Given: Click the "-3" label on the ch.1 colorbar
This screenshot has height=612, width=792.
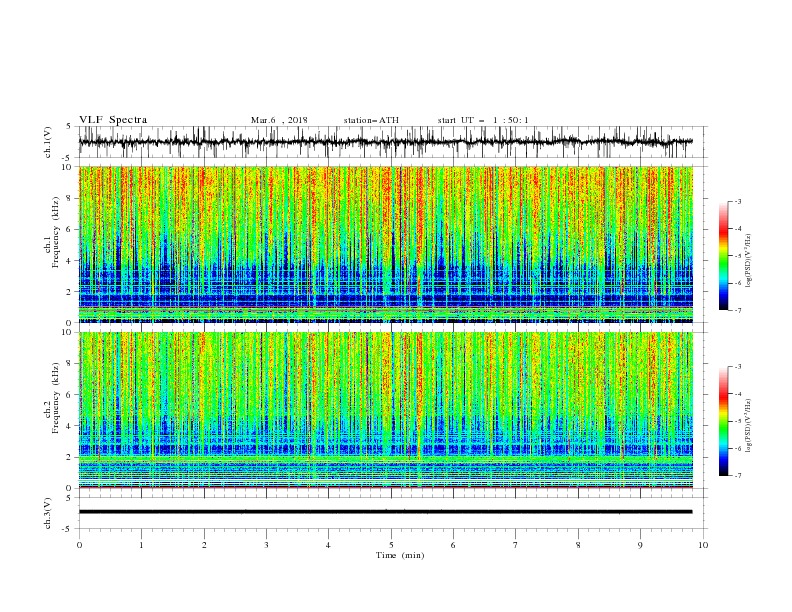Looking at the screenshot, I should tap(738, 201).
